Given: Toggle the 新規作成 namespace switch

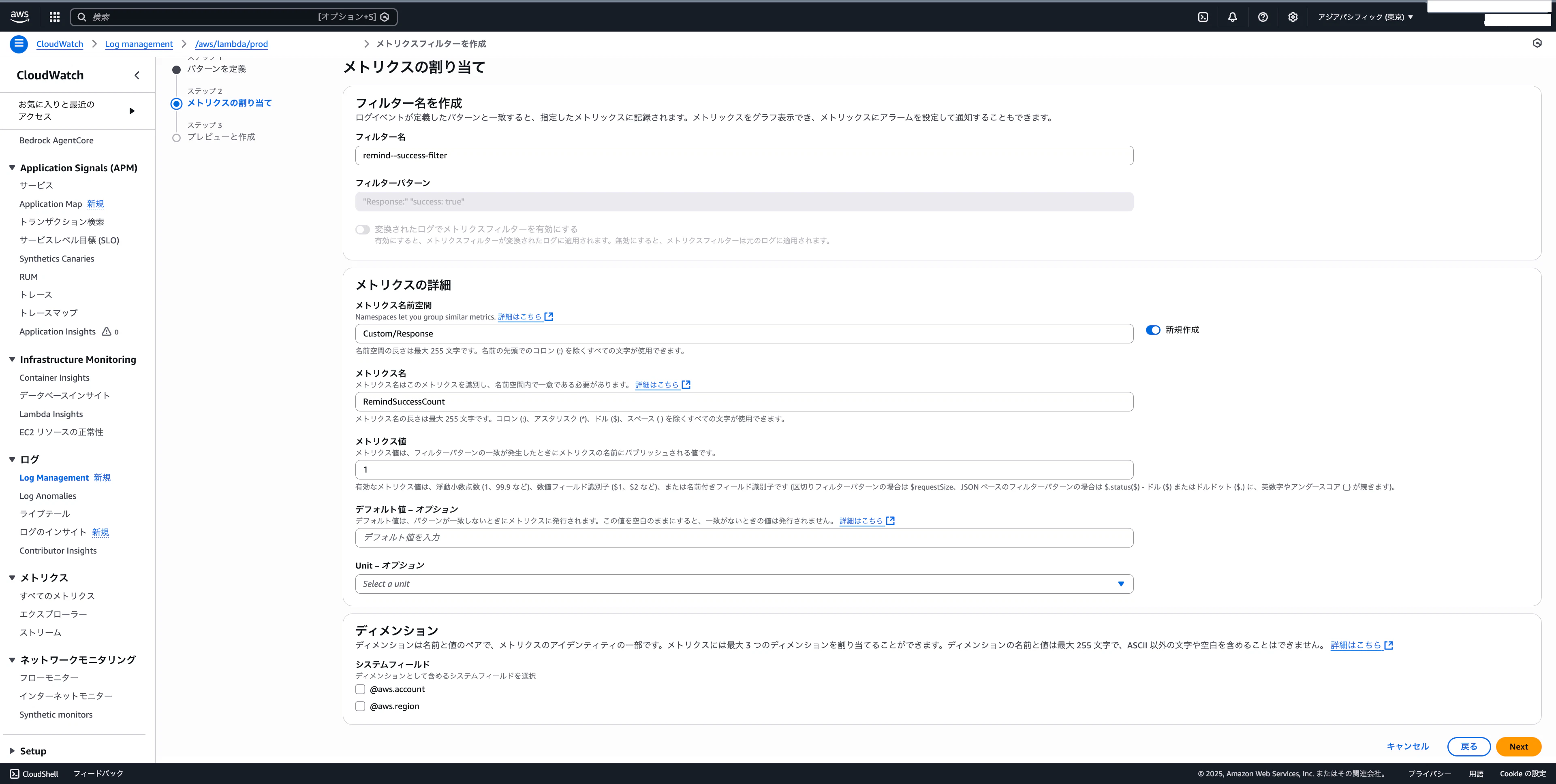Looking at the screenshot, I should [1152, 330].
